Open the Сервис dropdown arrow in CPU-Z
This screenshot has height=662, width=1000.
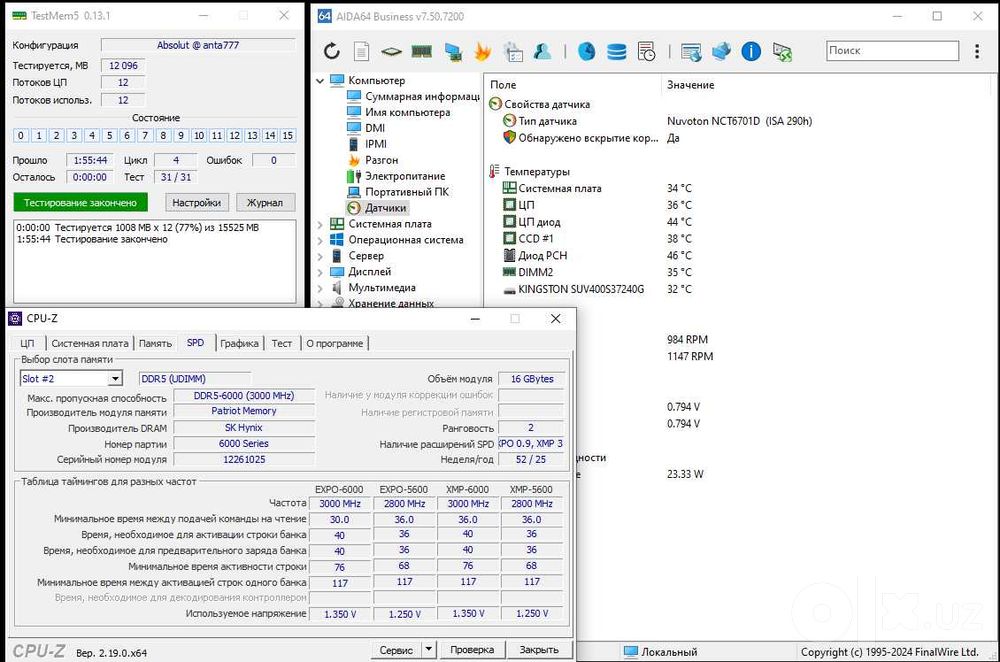(x=429, y=649)
